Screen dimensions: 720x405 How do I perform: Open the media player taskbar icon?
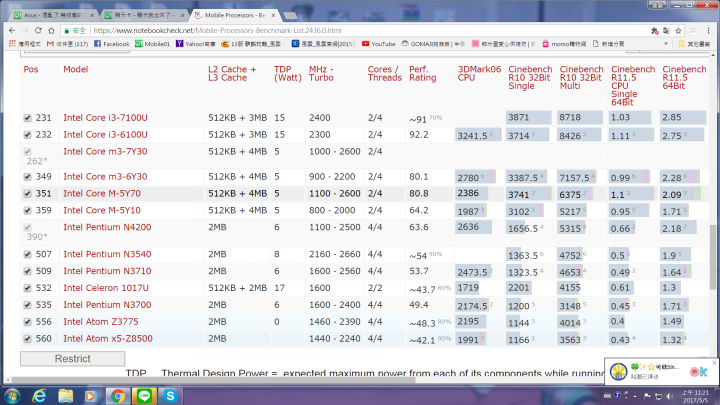[x=90, y=396]
